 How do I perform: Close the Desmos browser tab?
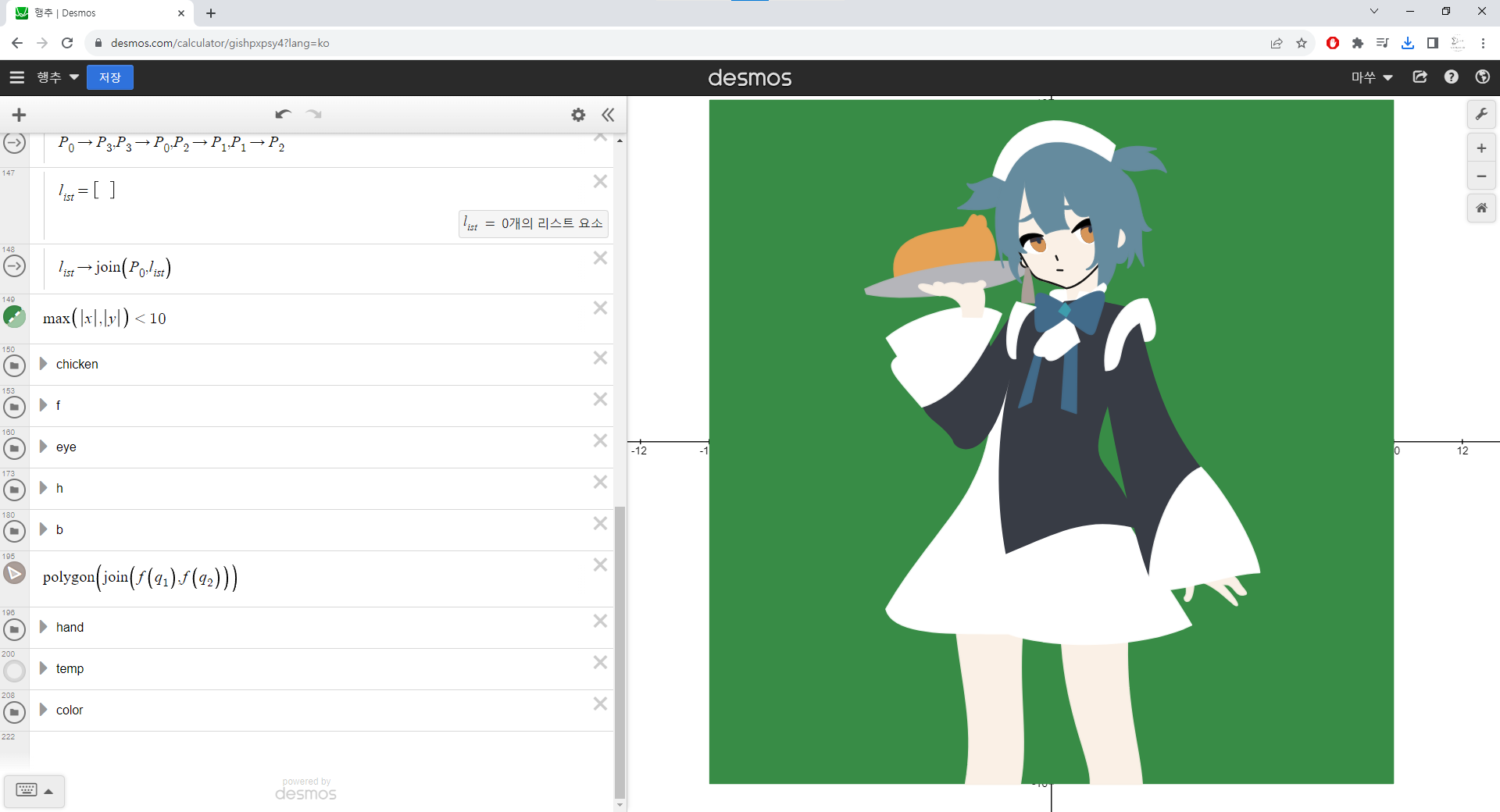pos(181,13)
